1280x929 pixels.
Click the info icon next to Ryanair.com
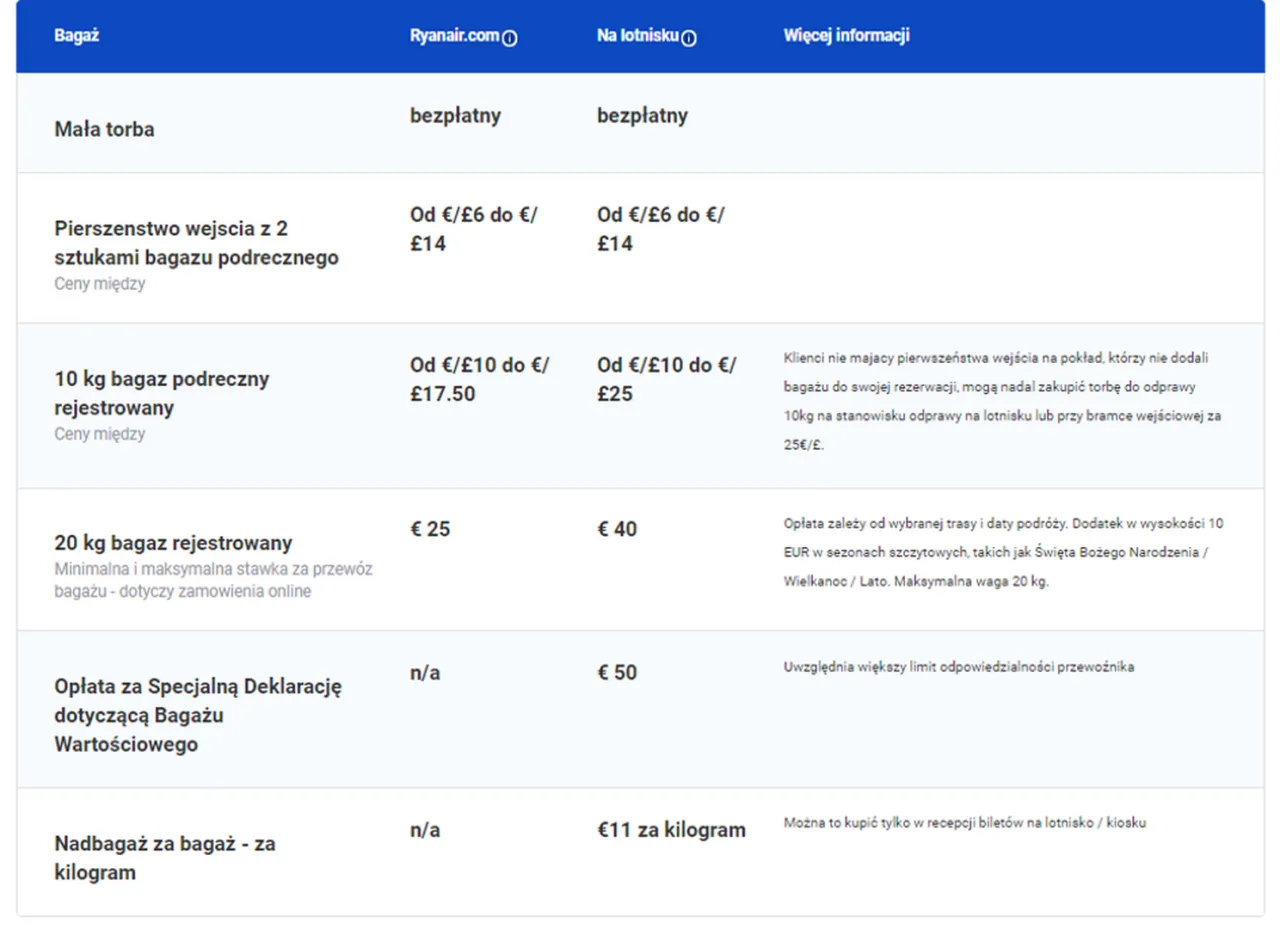click(x=510, y=37)
